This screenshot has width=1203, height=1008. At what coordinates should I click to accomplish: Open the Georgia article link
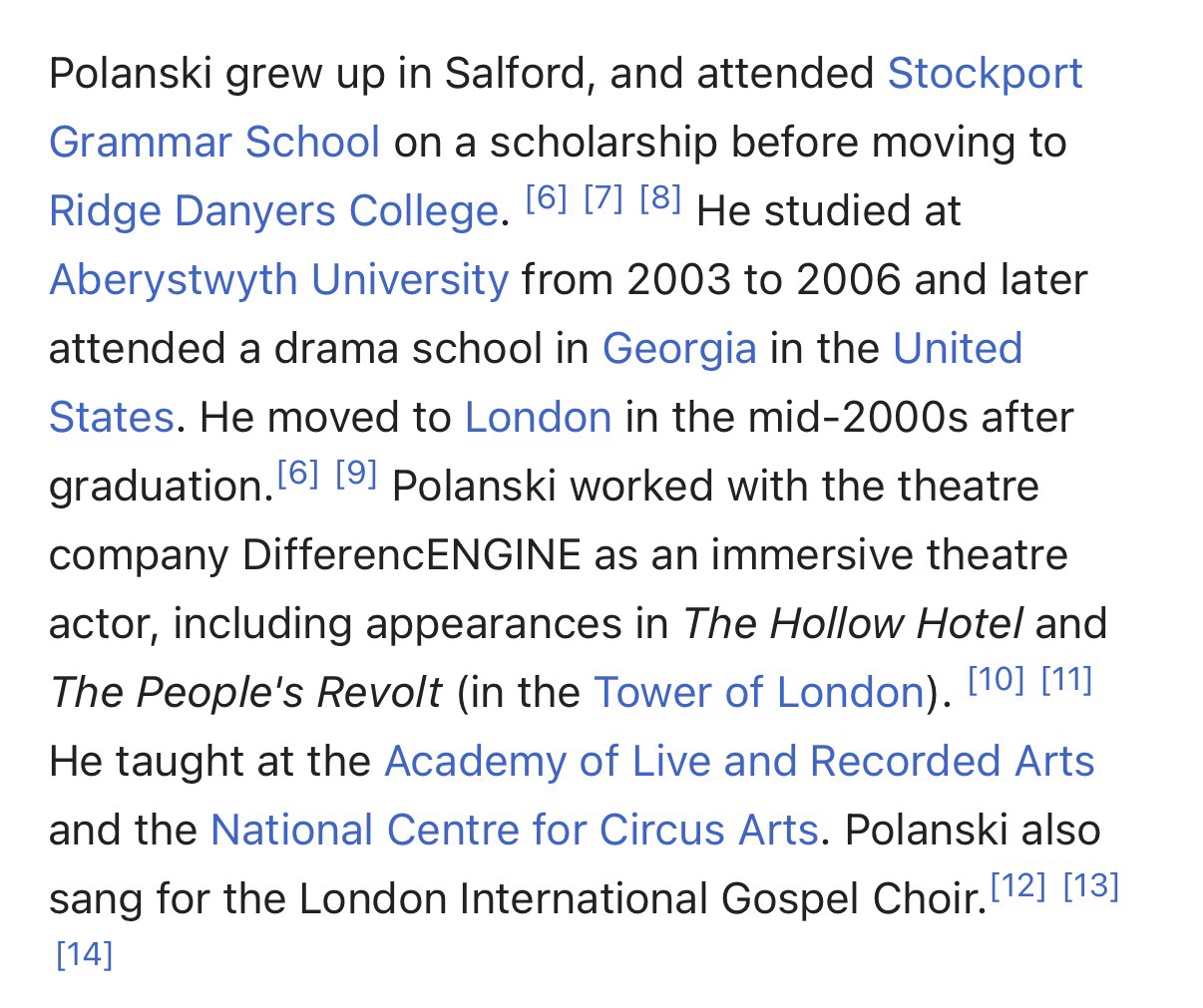coord(678,349)
